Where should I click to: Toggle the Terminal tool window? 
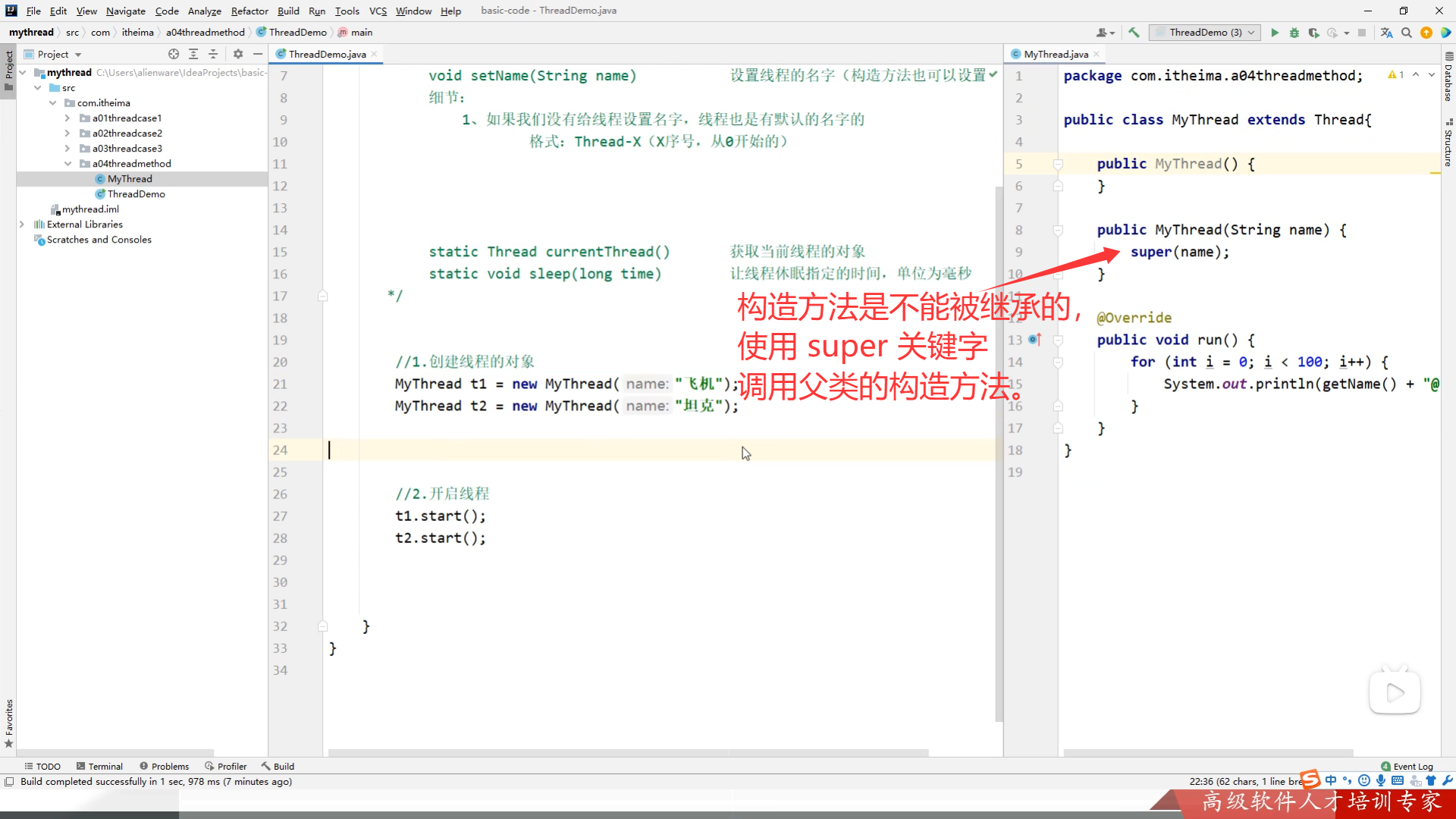[x=99, y=767]
